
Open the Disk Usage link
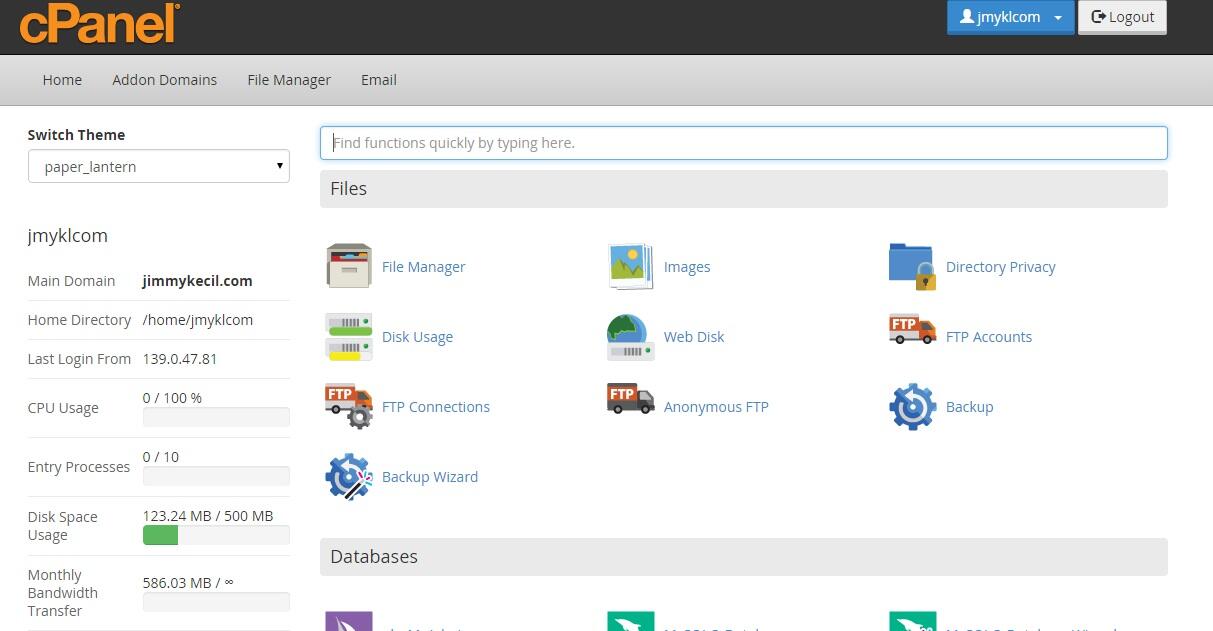(417, 337)
